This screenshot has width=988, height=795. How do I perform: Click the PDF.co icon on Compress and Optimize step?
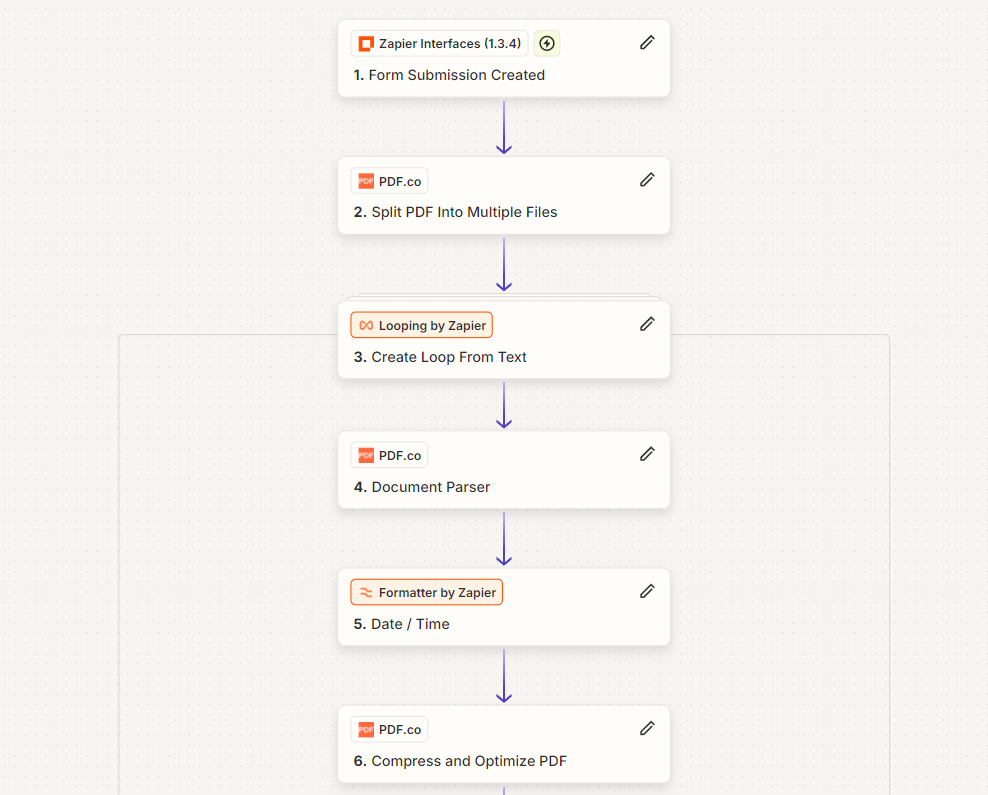click(366, 729)
